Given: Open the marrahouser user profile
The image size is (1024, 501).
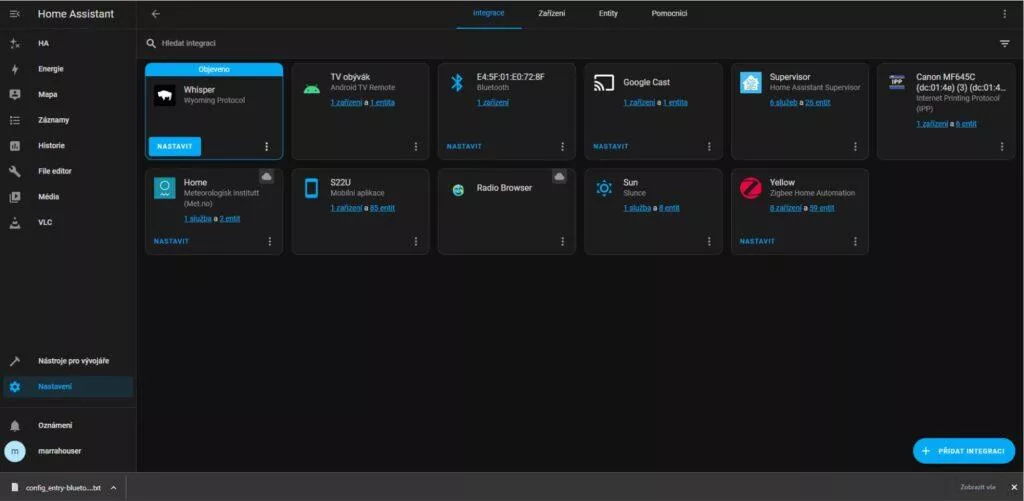Looking at the screenshot, I should point(68,451).
